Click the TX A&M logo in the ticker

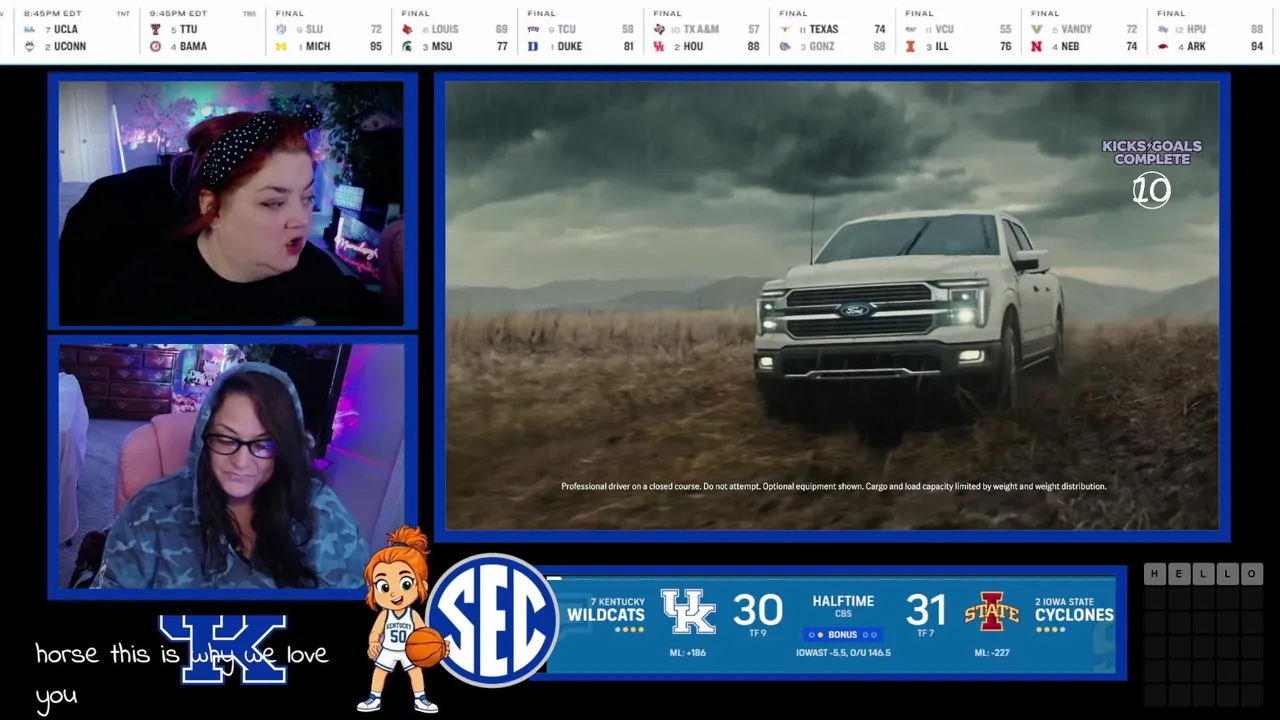click(x=659, y=30)
